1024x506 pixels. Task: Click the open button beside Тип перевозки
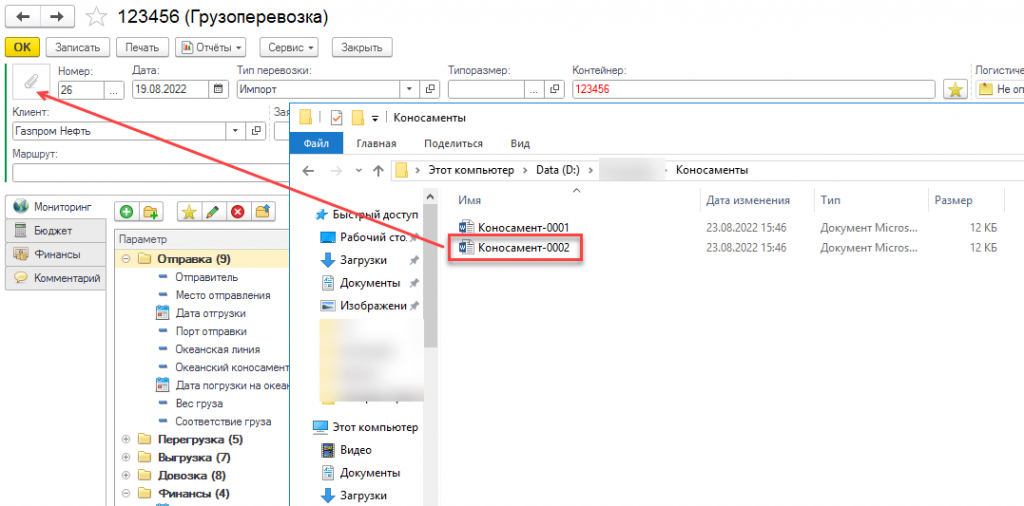[430, 89]
